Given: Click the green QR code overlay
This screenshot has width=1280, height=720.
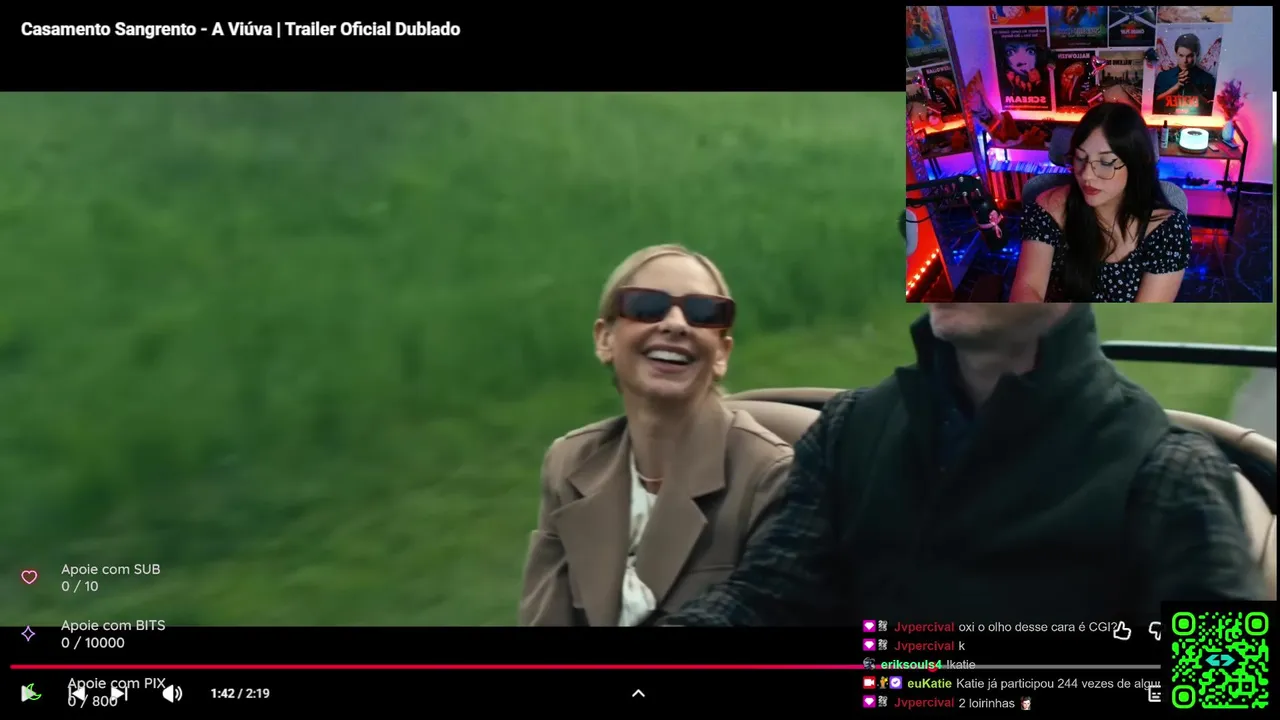Looking at the screenshot, I should point(1220,660).
